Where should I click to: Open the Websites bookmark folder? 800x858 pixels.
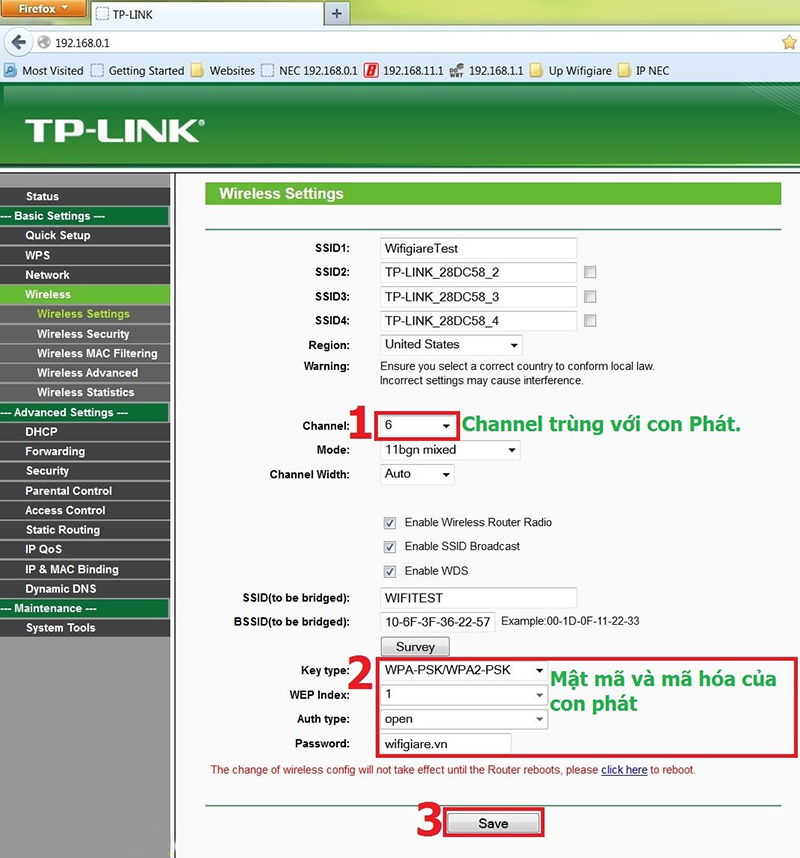pyautogui.click(x=223, y=71)
